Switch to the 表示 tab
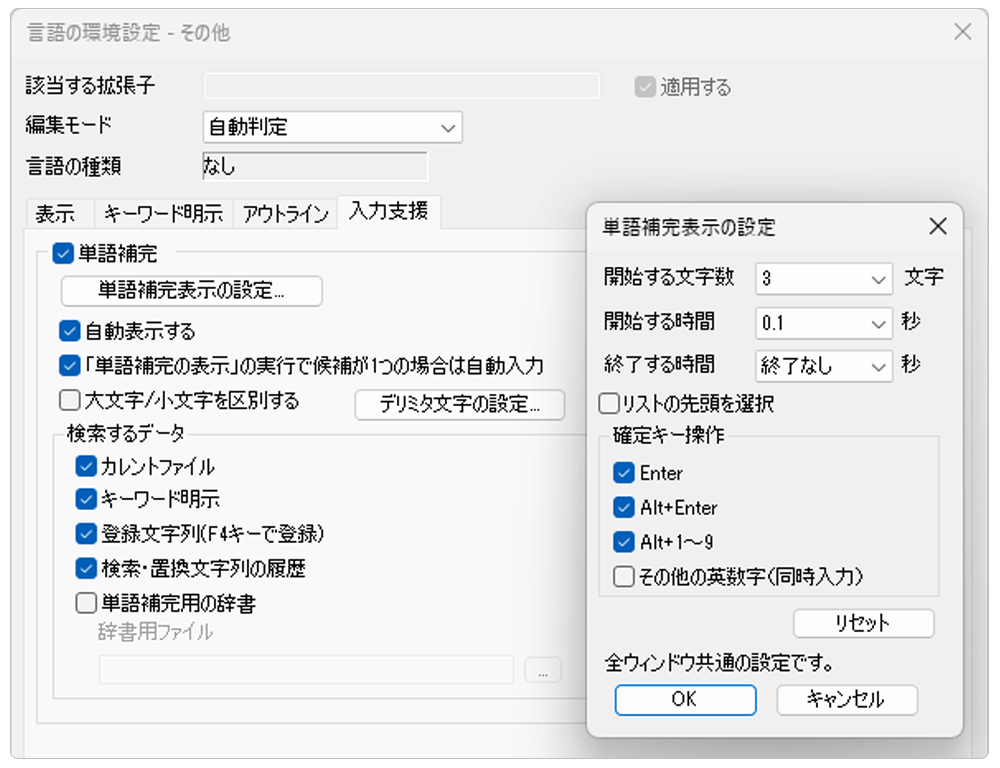The width and height of the screenshot is (1000, 768). click(57, 213)
